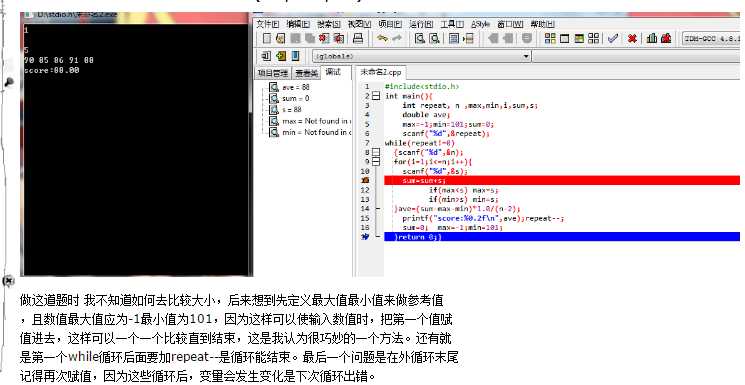Image resolution: width=745 pixels, height=385 pixels.
Task: Click the blue bookmark icon second toolbar row
Action: 295,56
